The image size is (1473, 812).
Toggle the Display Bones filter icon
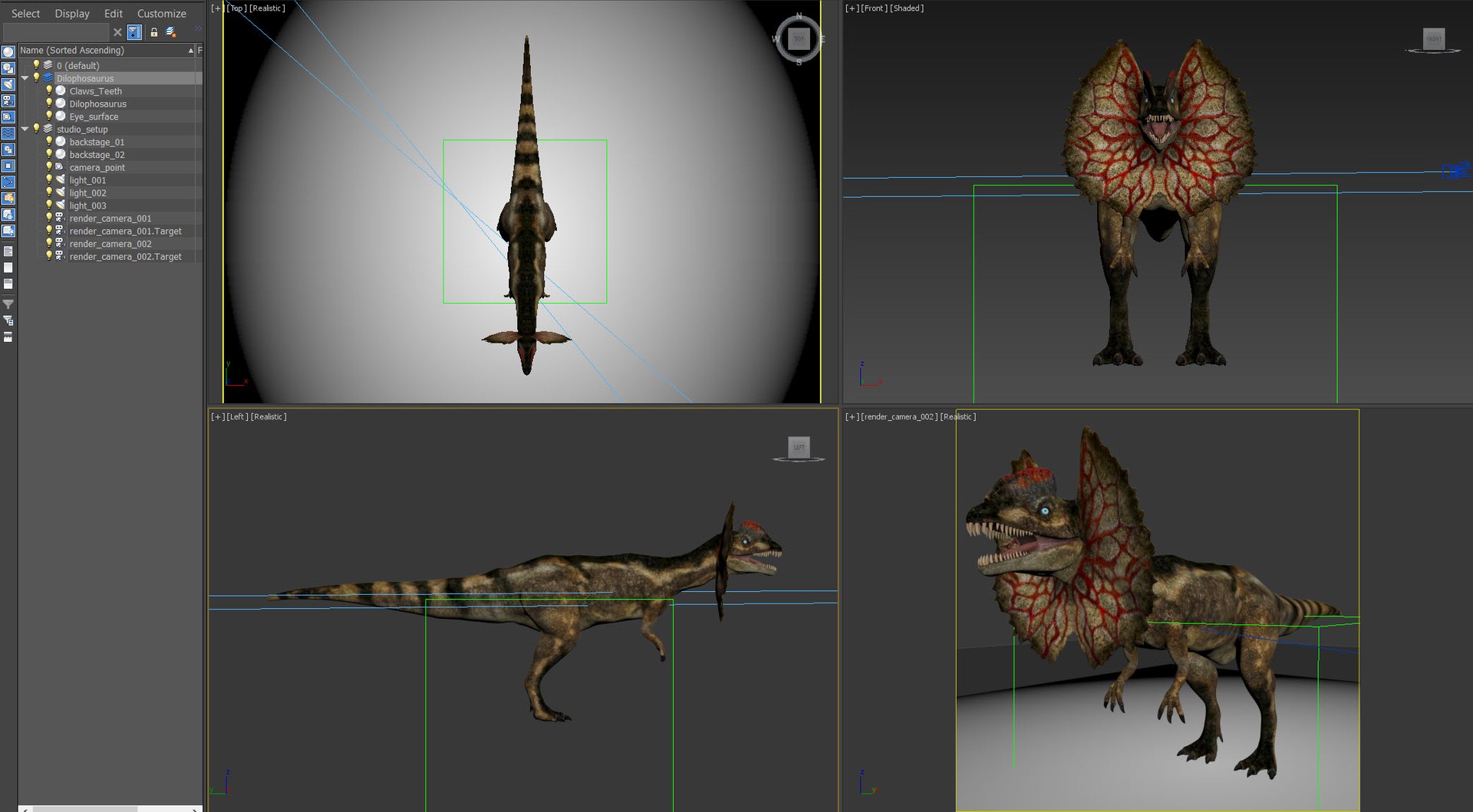coord(8,182)
